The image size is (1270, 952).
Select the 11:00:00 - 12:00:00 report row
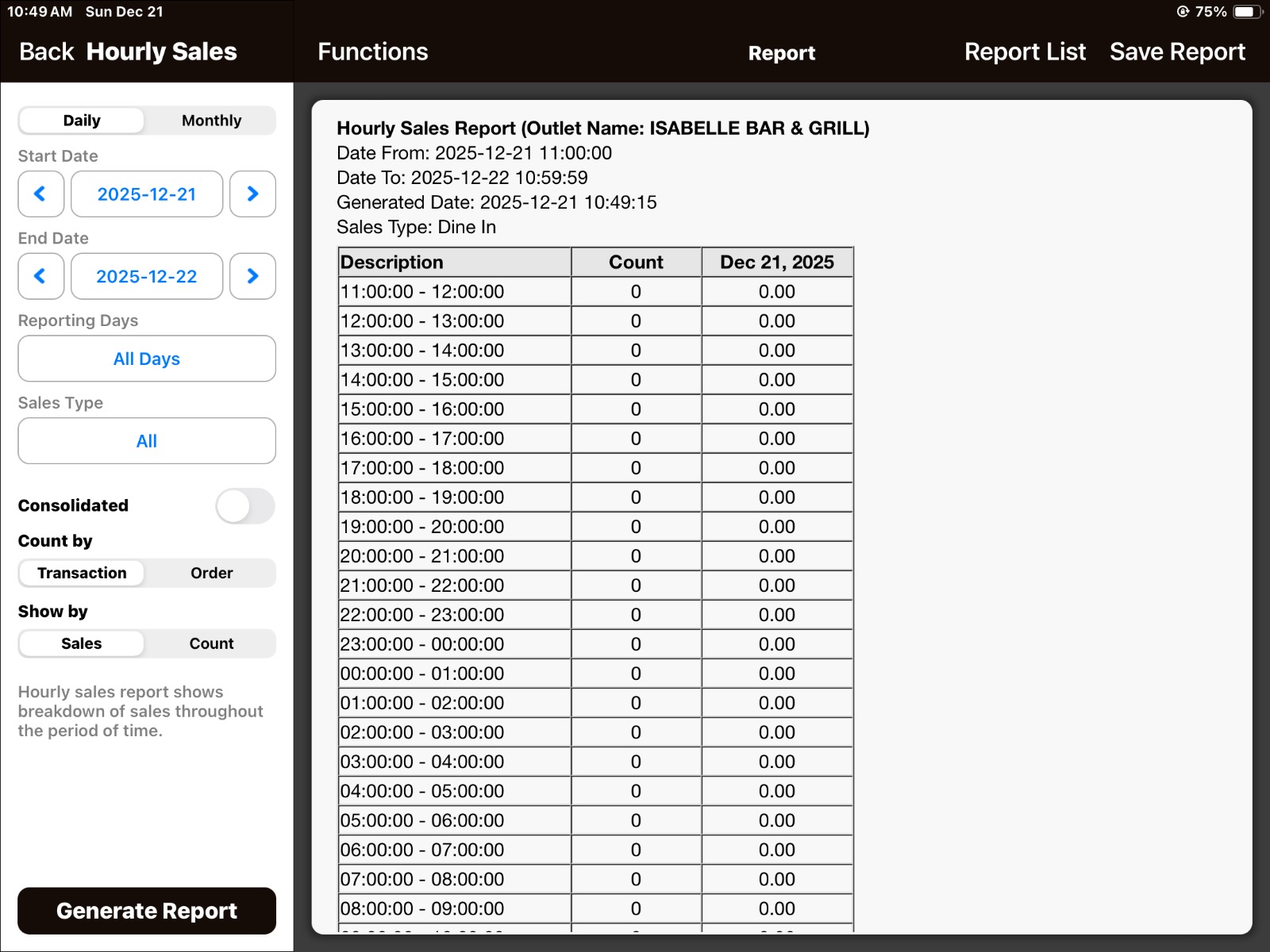(595, 292)
